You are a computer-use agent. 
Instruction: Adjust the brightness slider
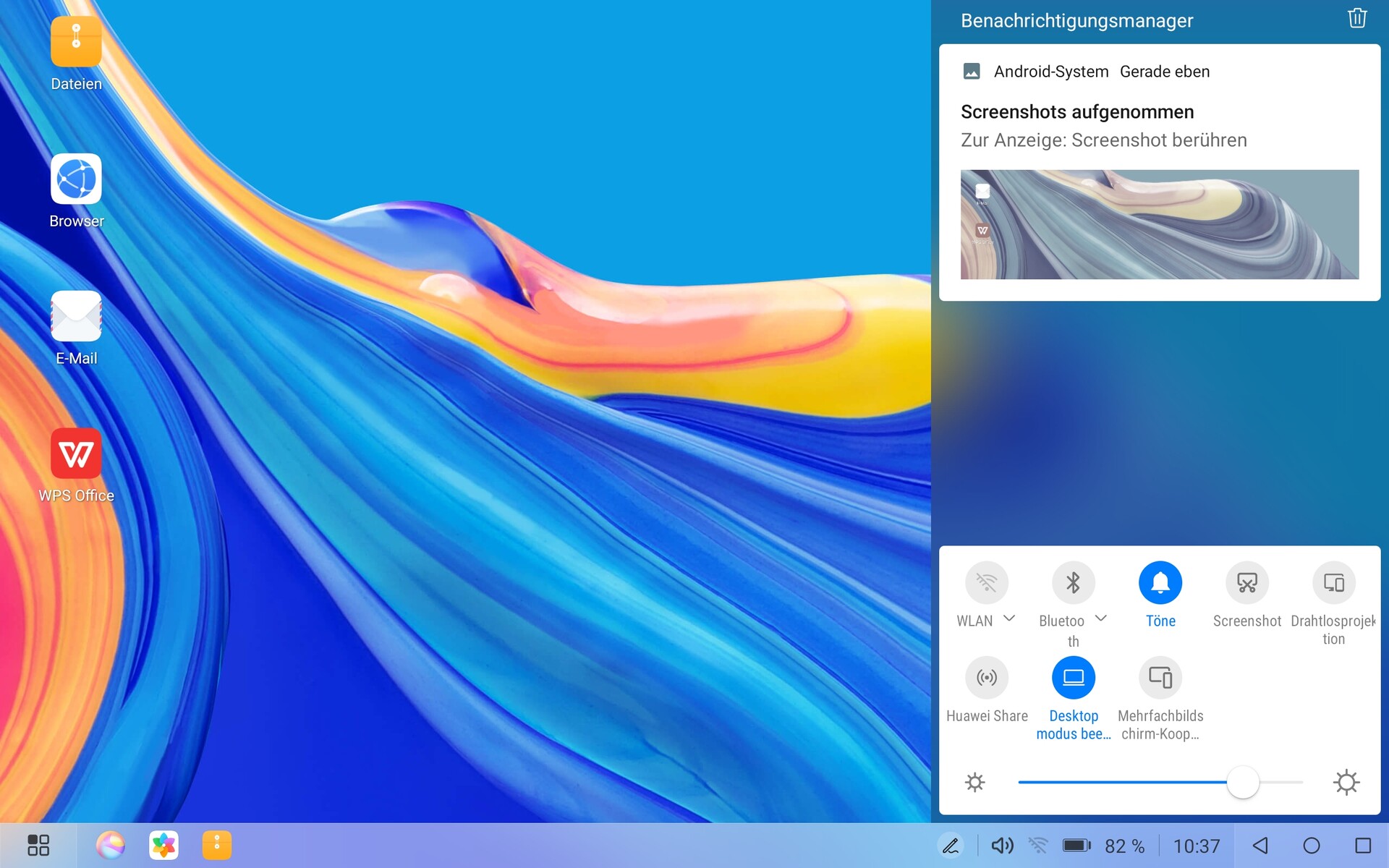click(x=1242, y=782)
